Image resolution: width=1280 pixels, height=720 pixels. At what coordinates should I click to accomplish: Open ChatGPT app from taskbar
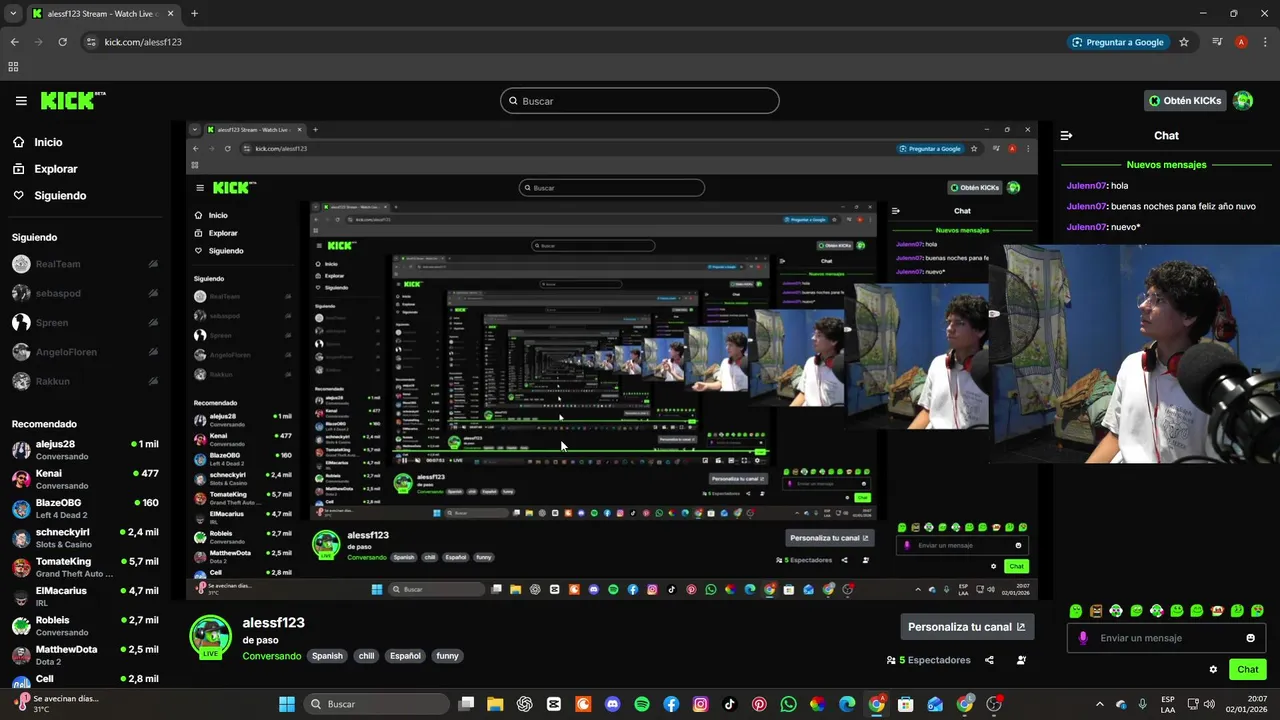click(525, 704)
